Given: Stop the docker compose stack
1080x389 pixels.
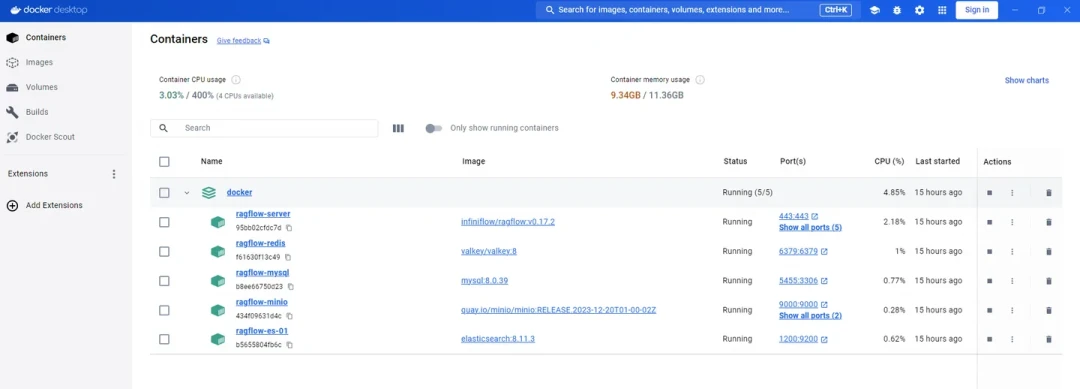Looking at the screenshot, I should [989, 193].
